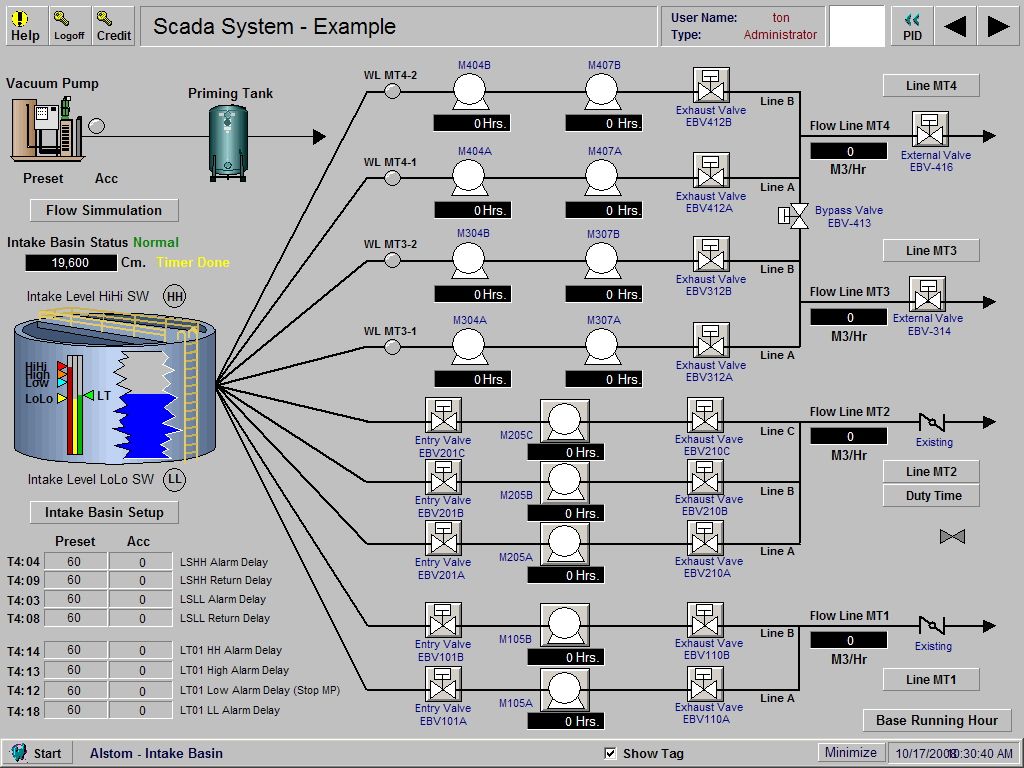Open the Credit panel
1024x768 pixels.
[112, 24]
